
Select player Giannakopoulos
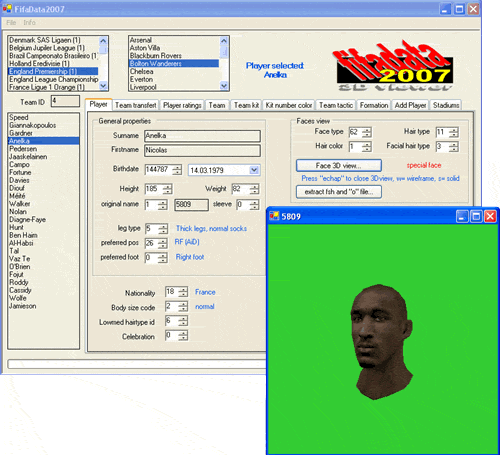[33, 125]
